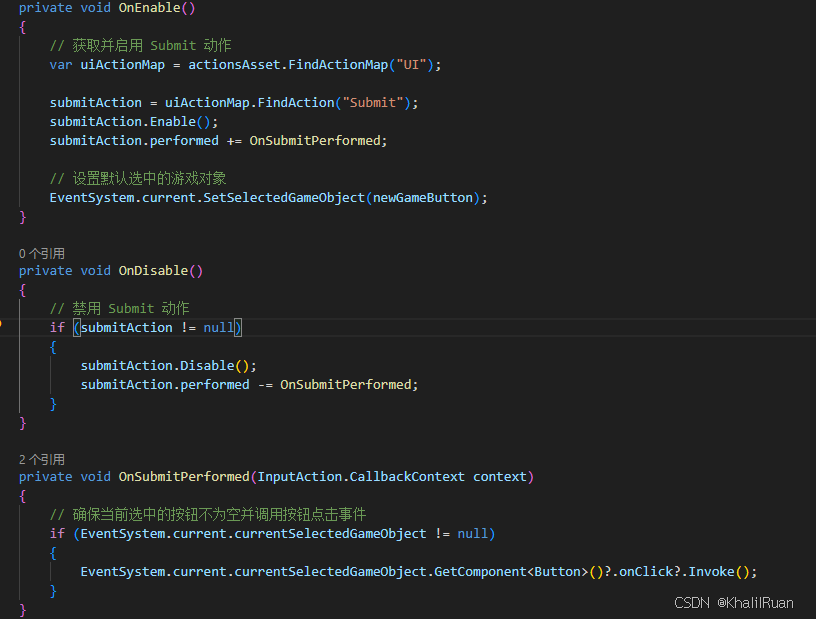Image resolution: width=816 pixels, height=619 pixels.
Task: Click the newGameButton argument
Action: pos(423,198)
